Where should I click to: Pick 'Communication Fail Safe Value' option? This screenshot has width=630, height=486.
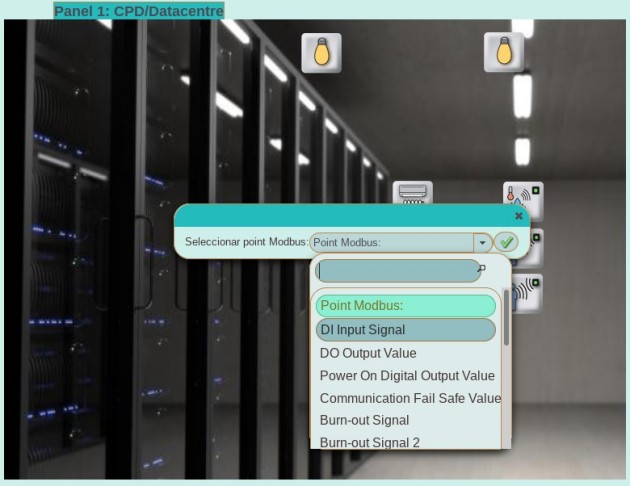[410, 398]
